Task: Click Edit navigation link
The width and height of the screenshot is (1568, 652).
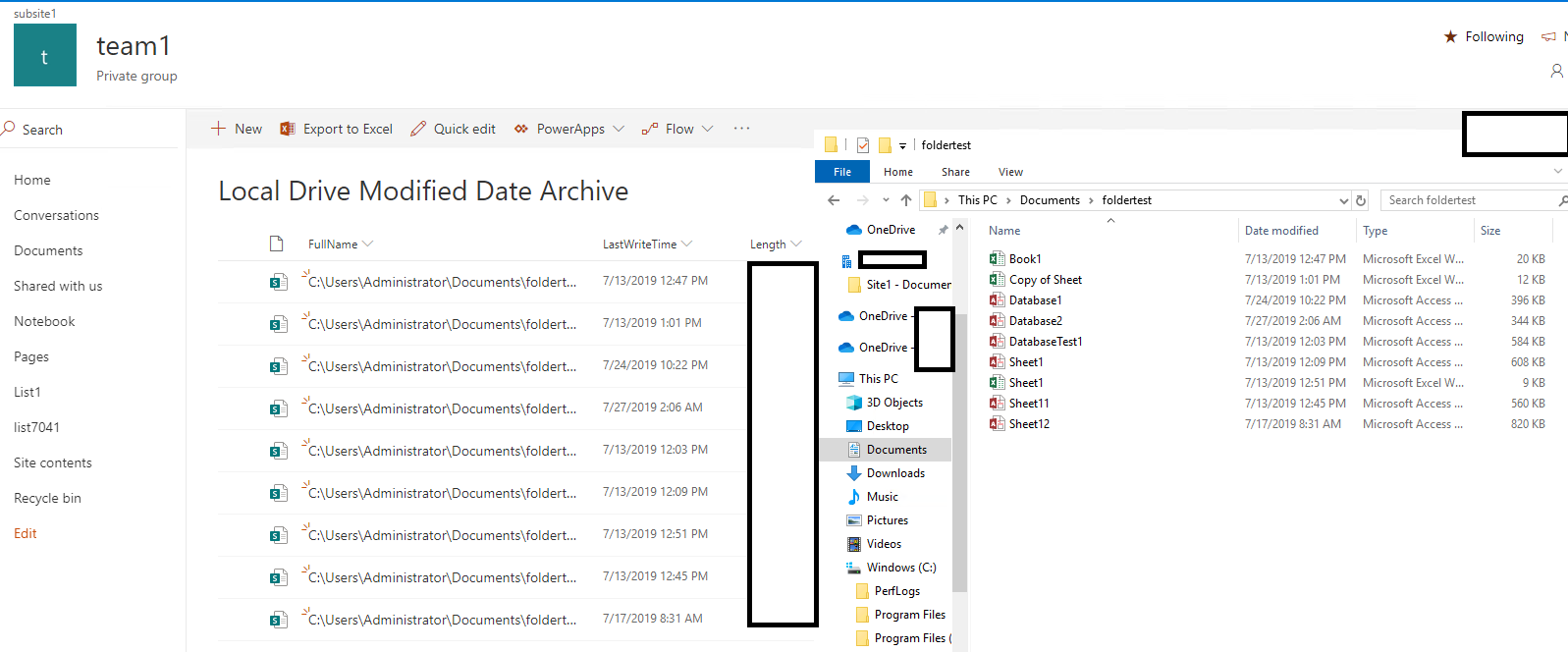Action: (26, 533)
